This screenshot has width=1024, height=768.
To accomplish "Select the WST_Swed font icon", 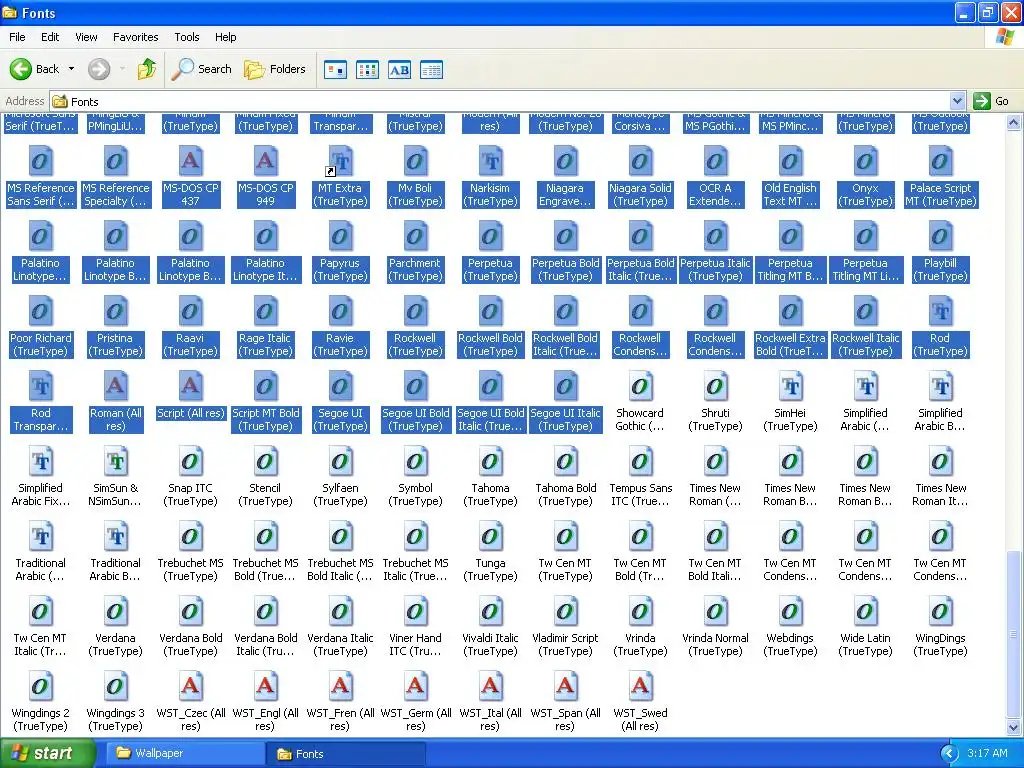I will coord(640,687).
